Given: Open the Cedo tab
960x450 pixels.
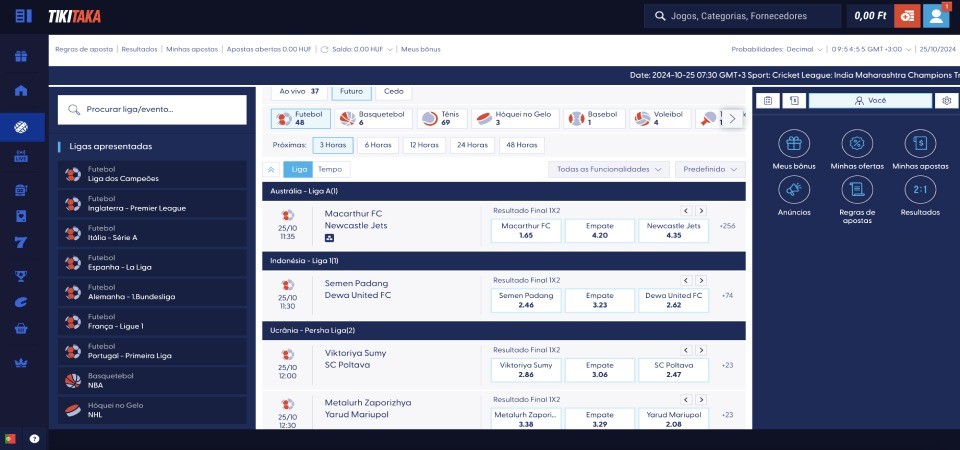Looking at the screenshot, I should [x=394, y=92].
